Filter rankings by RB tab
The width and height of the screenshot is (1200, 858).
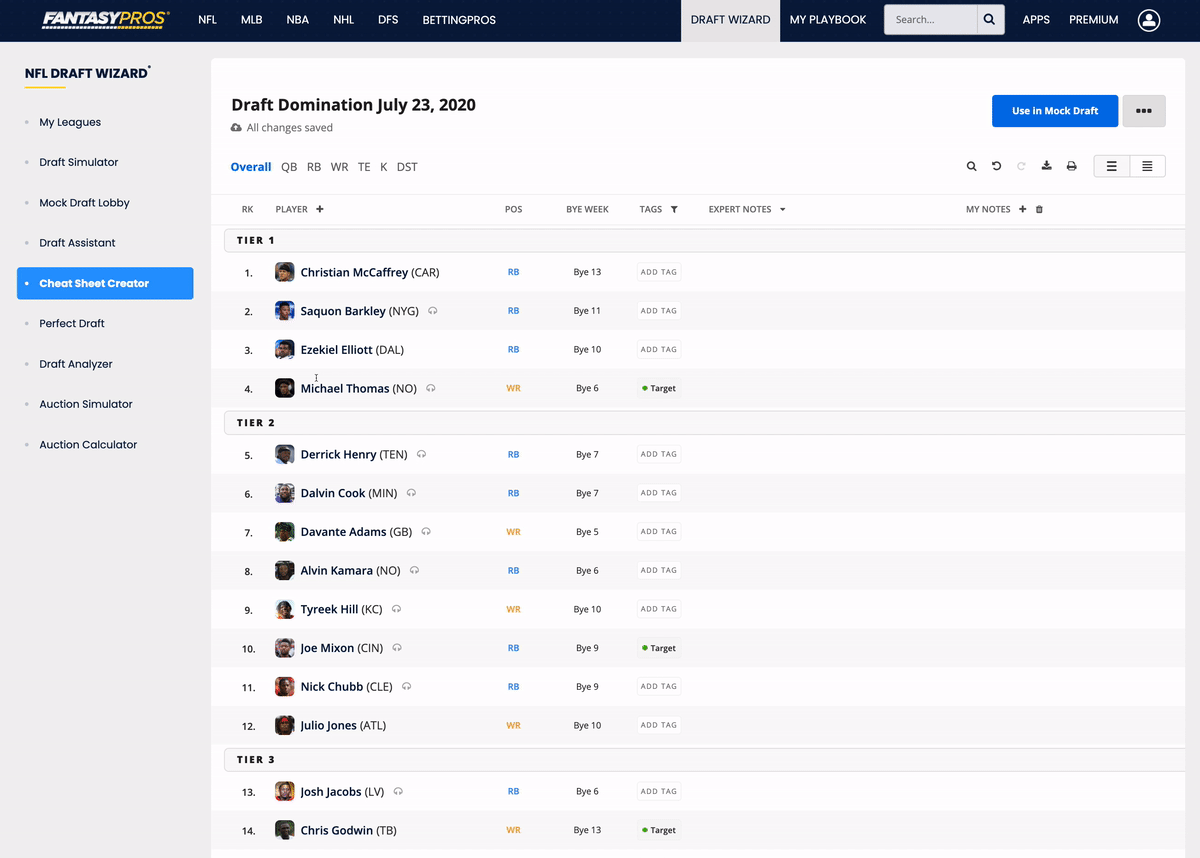tap(314, 167)
